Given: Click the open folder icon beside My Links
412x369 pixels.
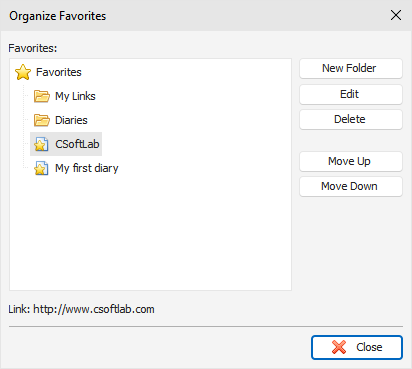Looking at the screenshot, I should [42, 96].
